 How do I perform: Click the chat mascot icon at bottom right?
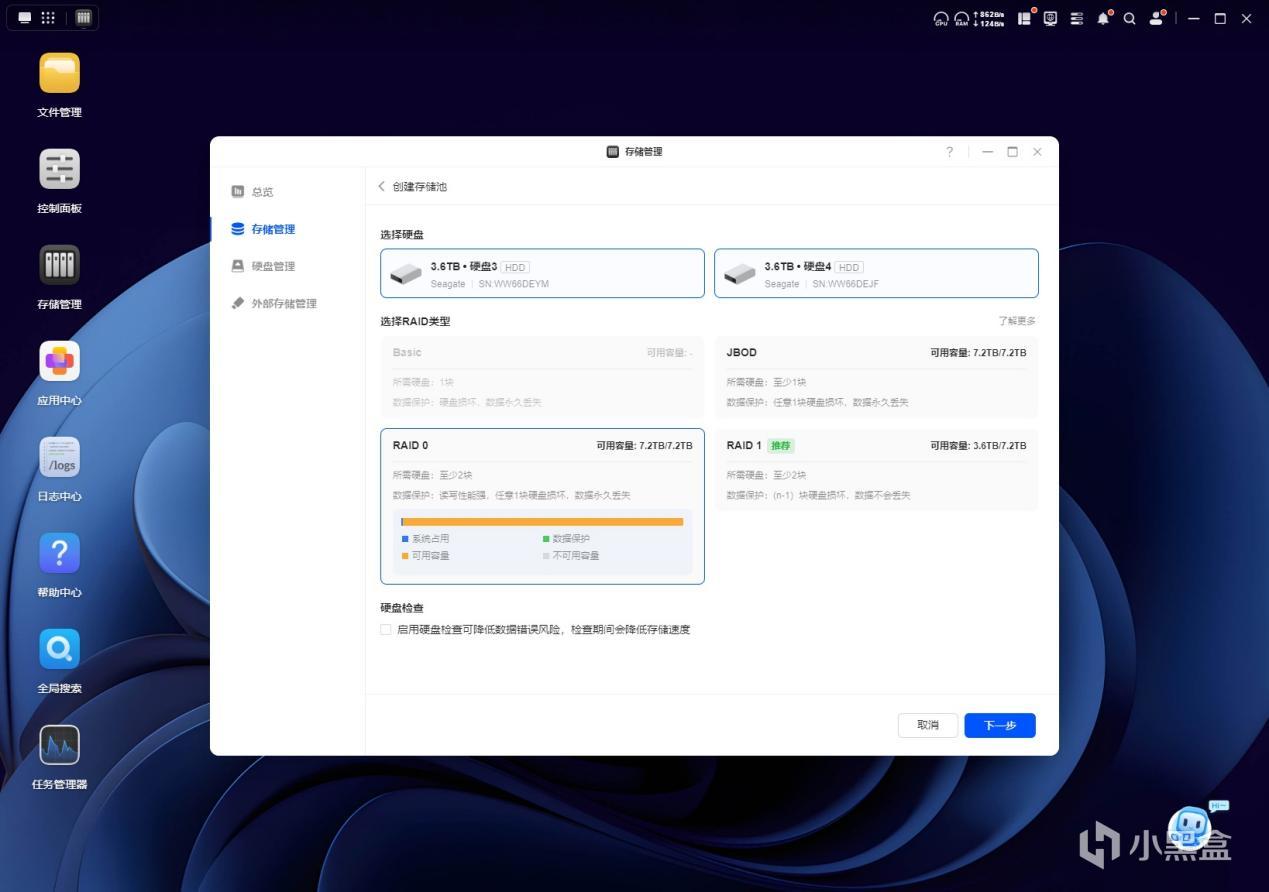point(1190,828)
